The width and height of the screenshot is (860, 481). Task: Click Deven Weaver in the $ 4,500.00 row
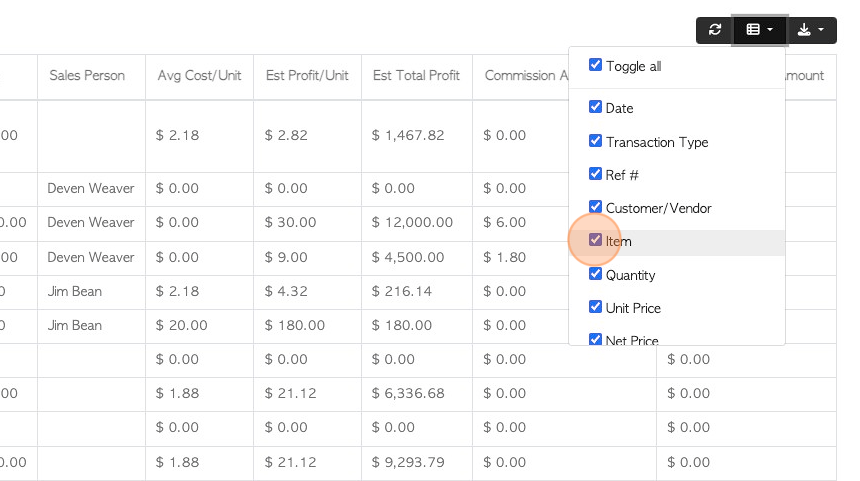pos(91,258)
